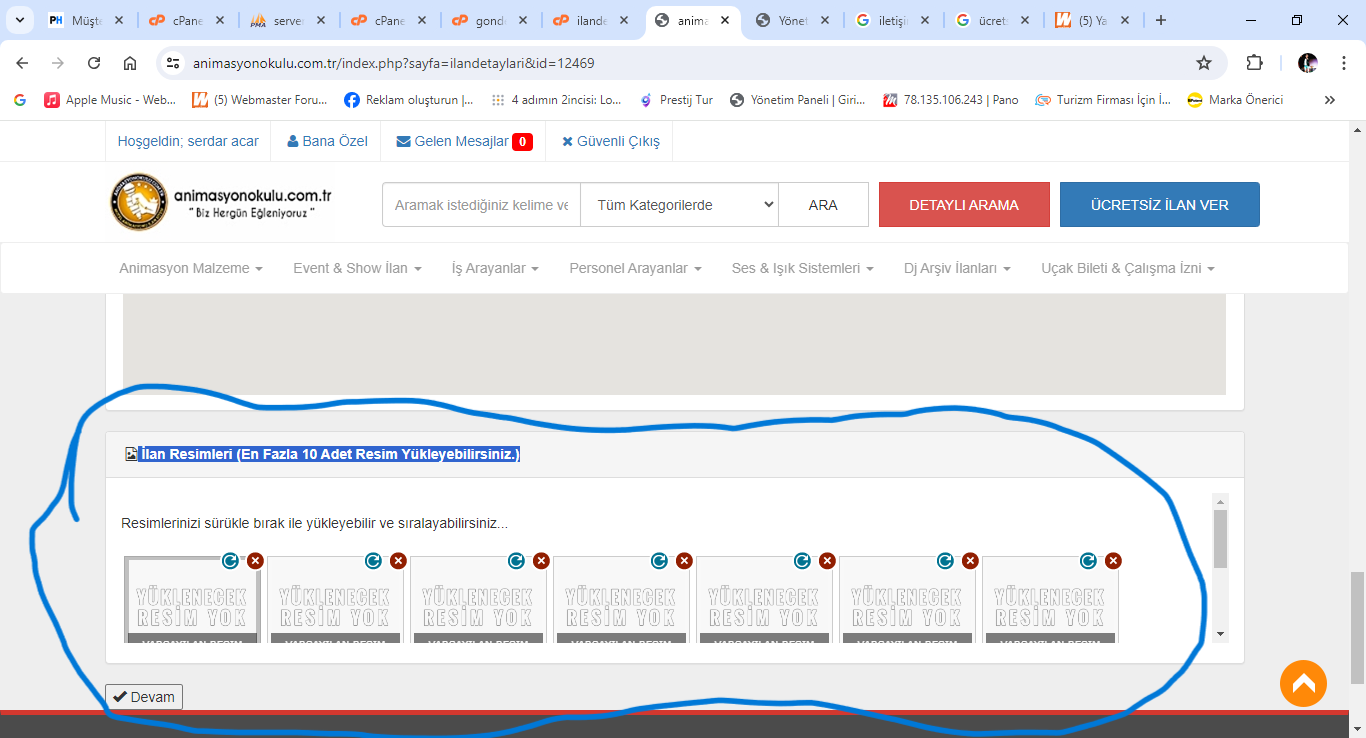This screenshot has width=1366, height=738.
Task: Delete the fourth image slot with red X
Action: point(684,561)
